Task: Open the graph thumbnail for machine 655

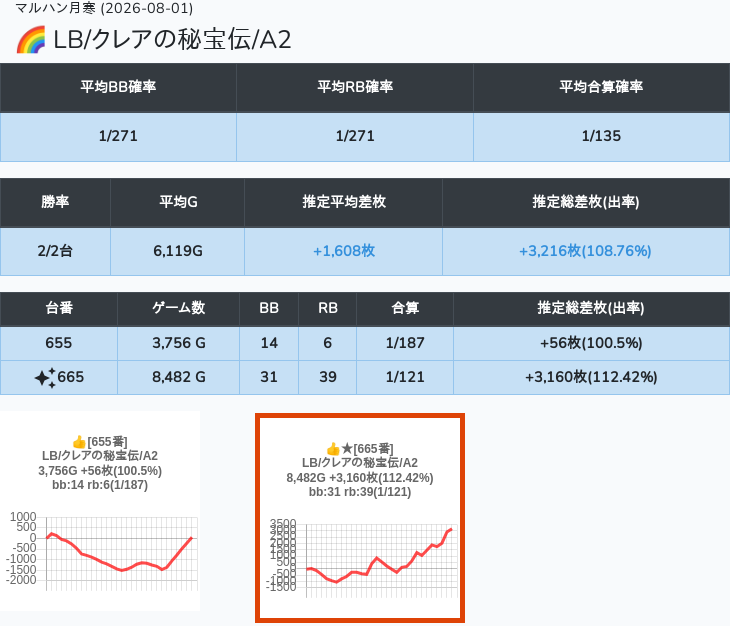Action: 100,511
